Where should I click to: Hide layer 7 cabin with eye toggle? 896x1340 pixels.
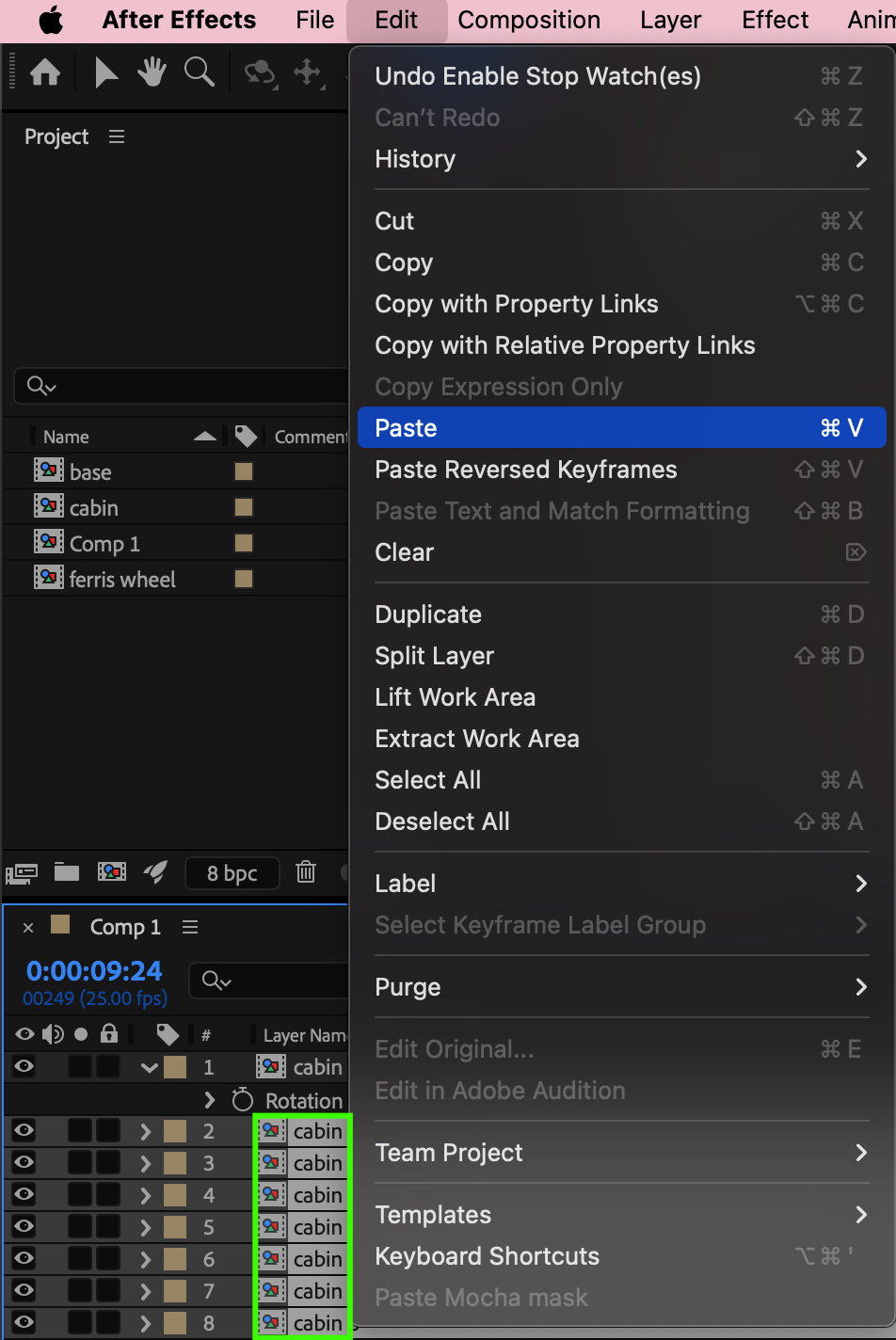point(24,1290)
